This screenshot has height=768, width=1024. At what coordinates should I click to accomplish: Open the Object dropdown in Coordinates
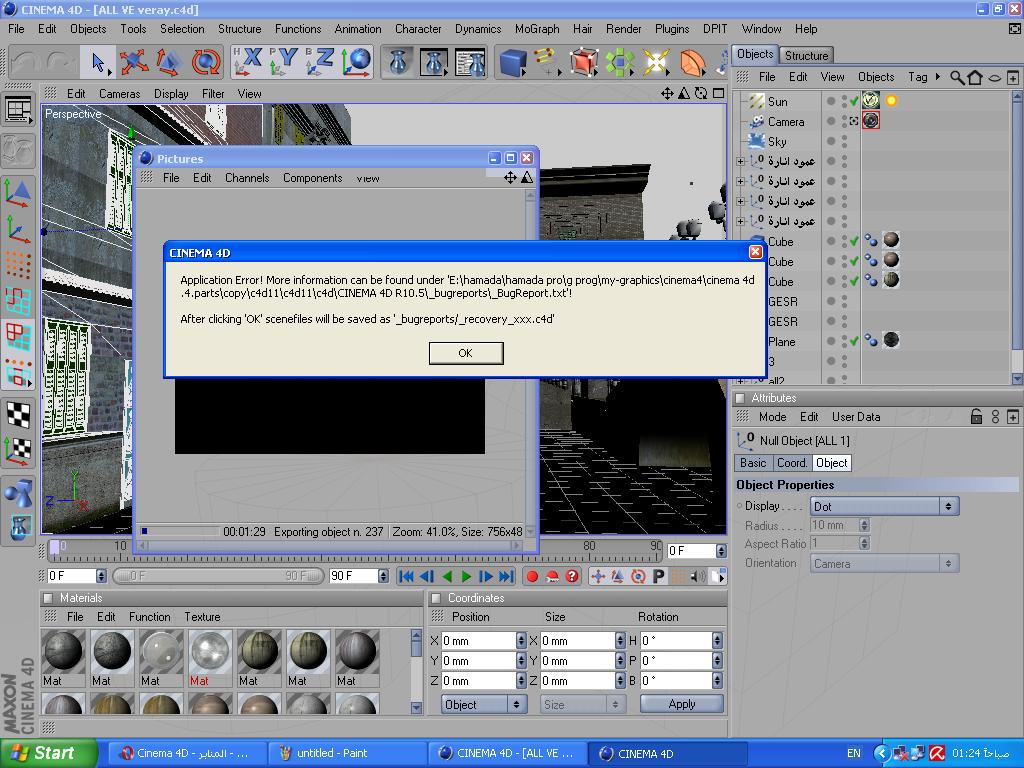click(x=484, y=705)
